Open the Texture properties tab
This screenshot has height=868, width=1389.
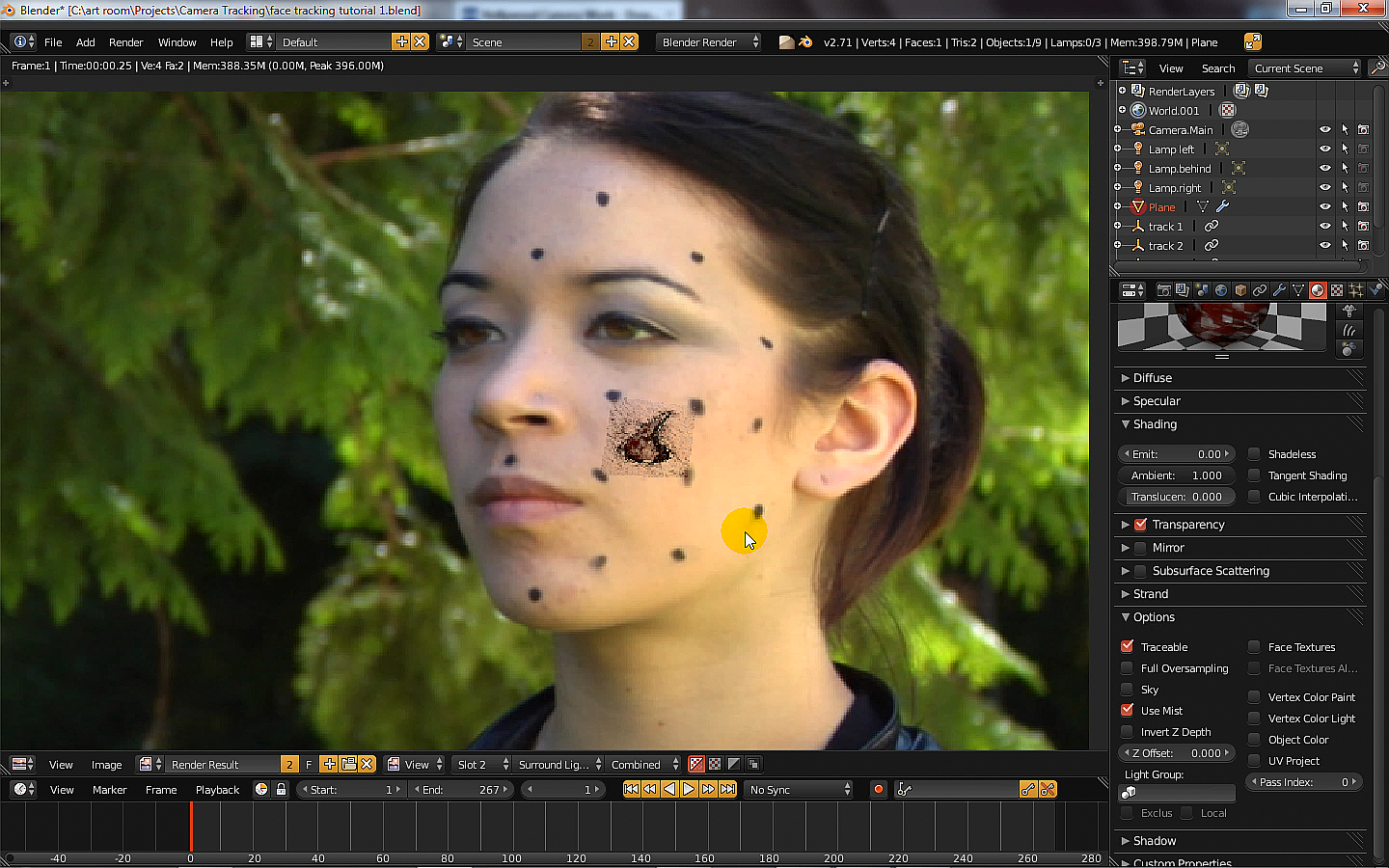1337,290
